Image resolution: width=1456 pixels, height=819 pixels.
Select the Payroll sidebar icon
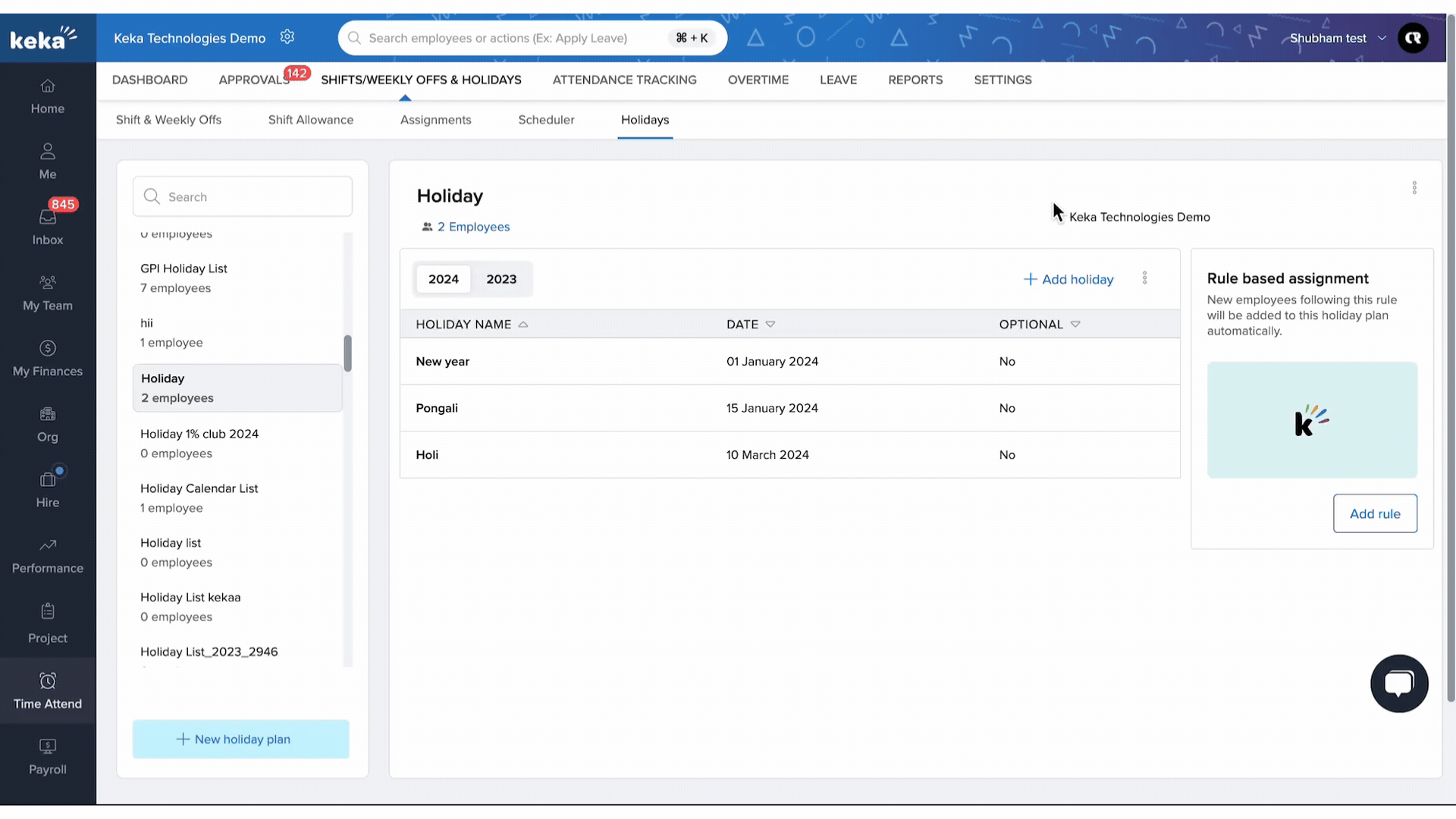click(47, 756)
